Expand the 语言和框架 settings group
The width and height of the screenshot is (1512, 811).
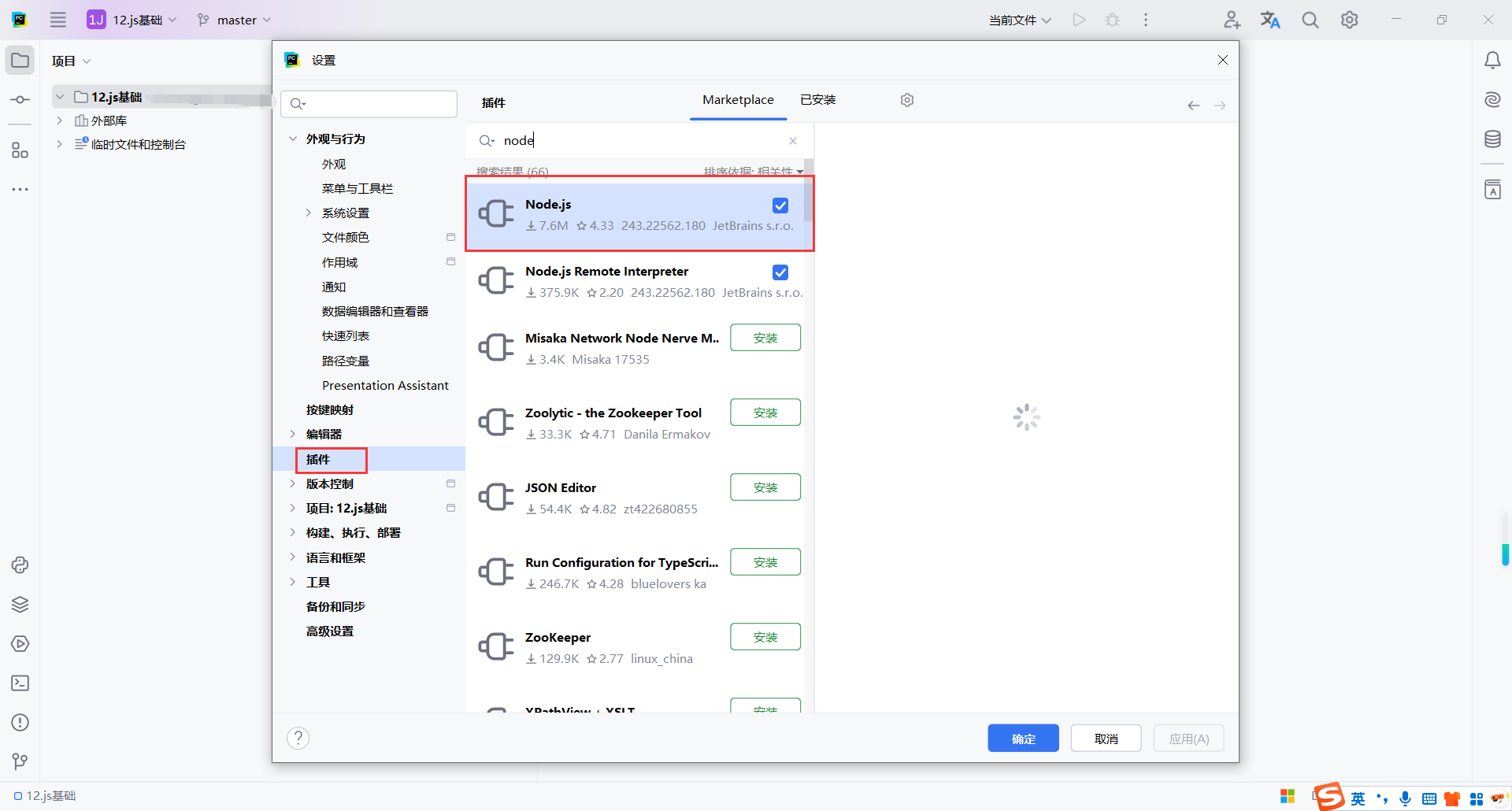point(293,557)
